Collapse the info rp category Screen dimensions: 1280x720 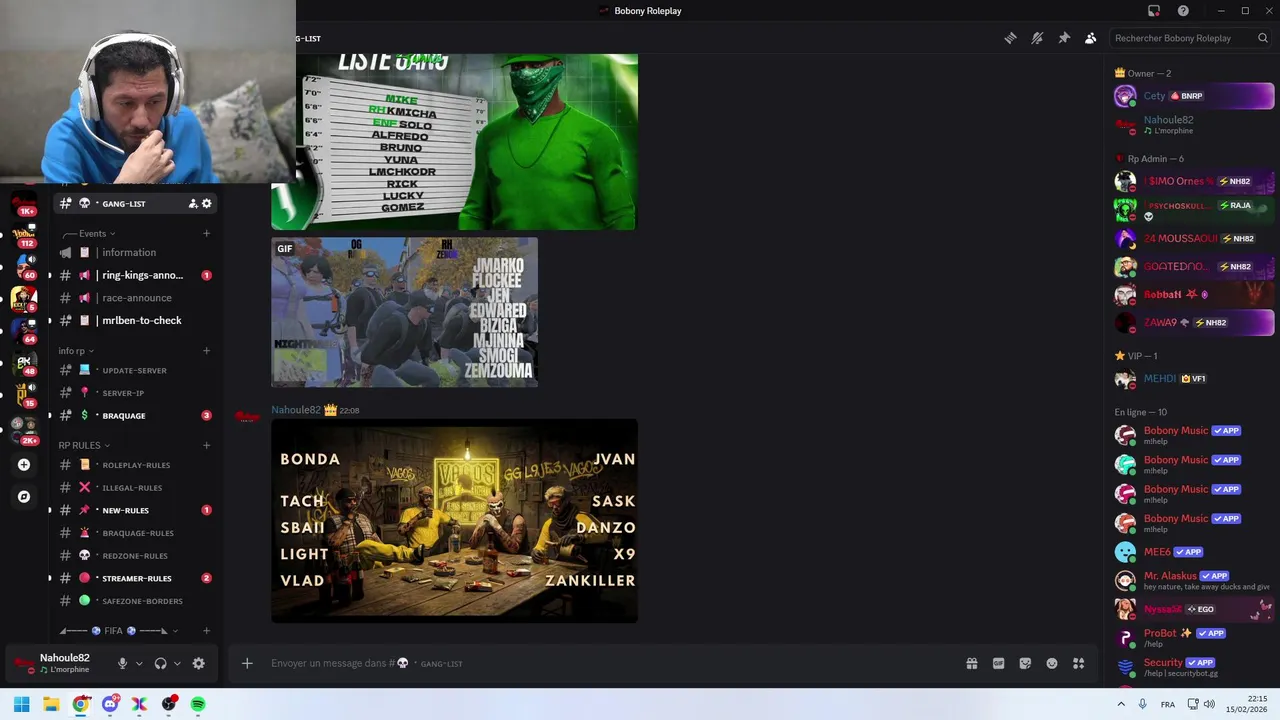pos(75,351)
